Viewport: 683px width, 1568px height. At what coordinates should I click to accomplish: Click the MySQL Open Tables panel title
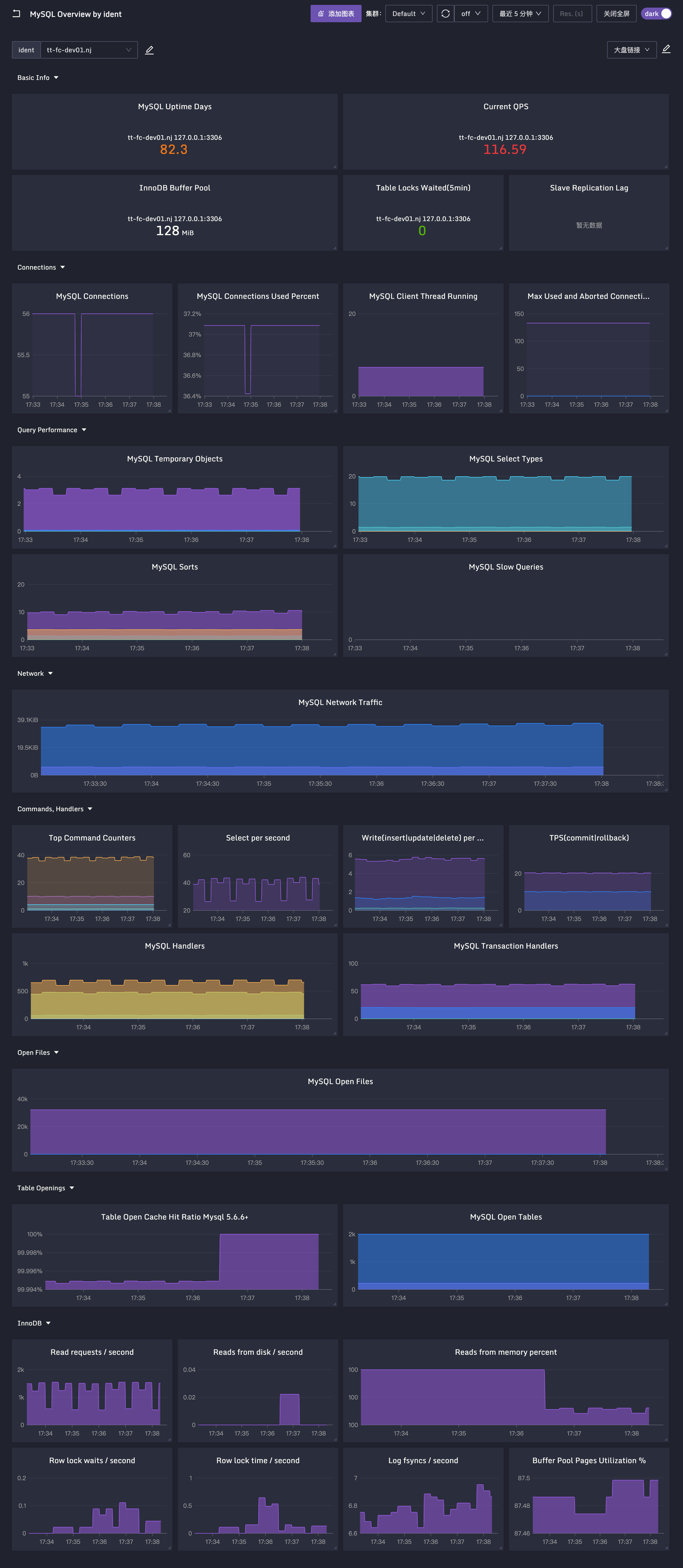pos(506,1217)
